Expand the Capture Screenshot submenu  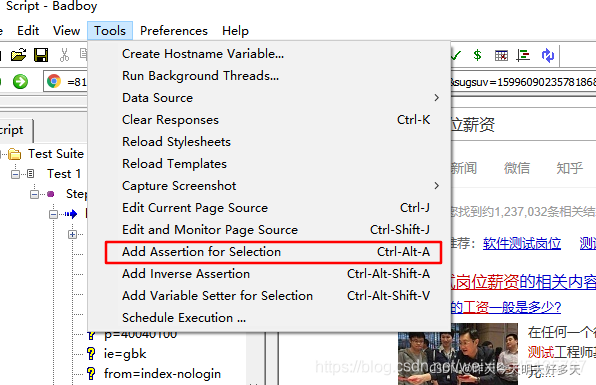pos(269,186)
